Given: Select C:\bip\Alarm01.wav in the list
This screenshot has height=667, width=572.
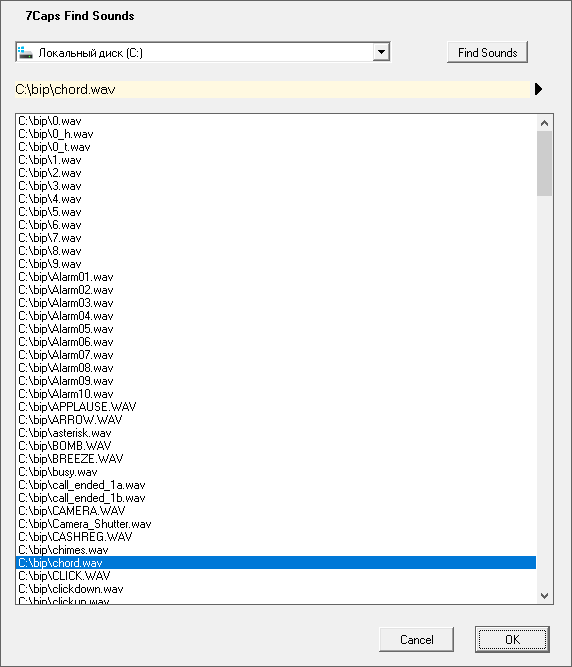Looking at the screenshot, I should coord(276,277).
